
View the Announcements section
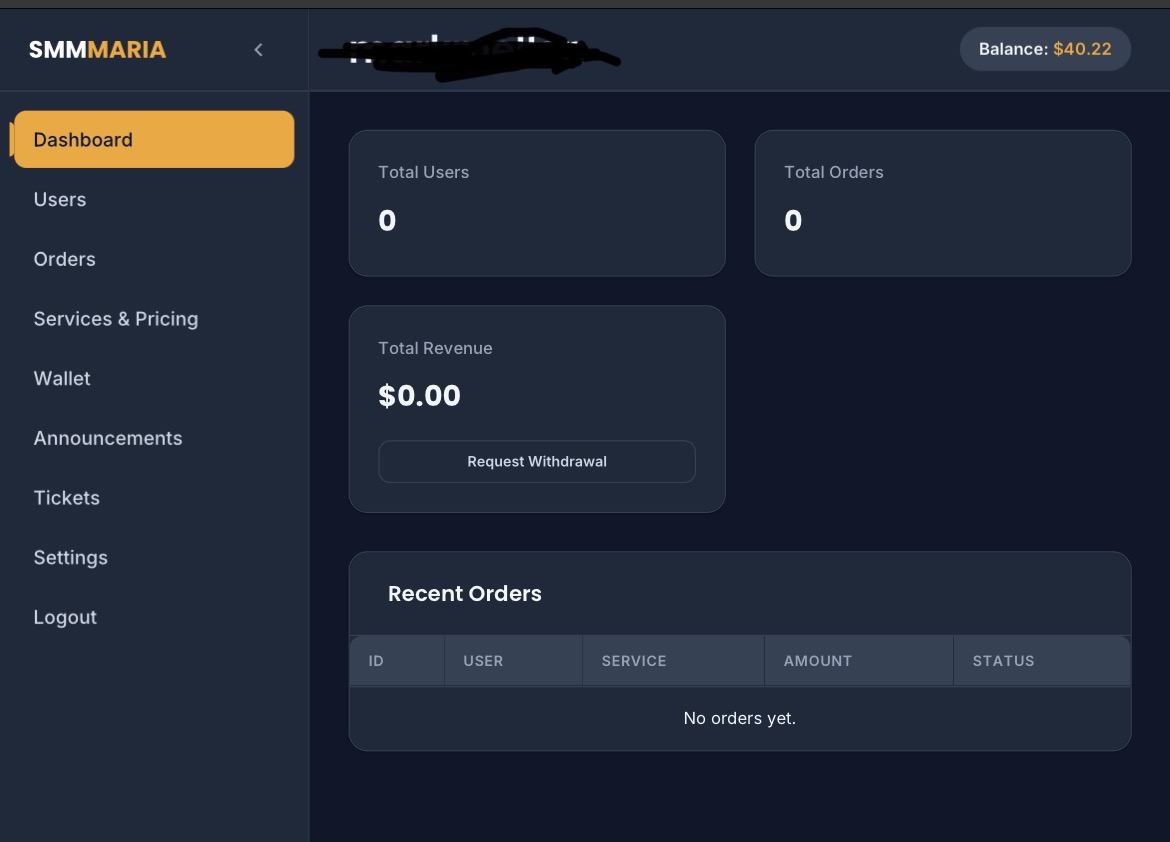coord(107,438)
